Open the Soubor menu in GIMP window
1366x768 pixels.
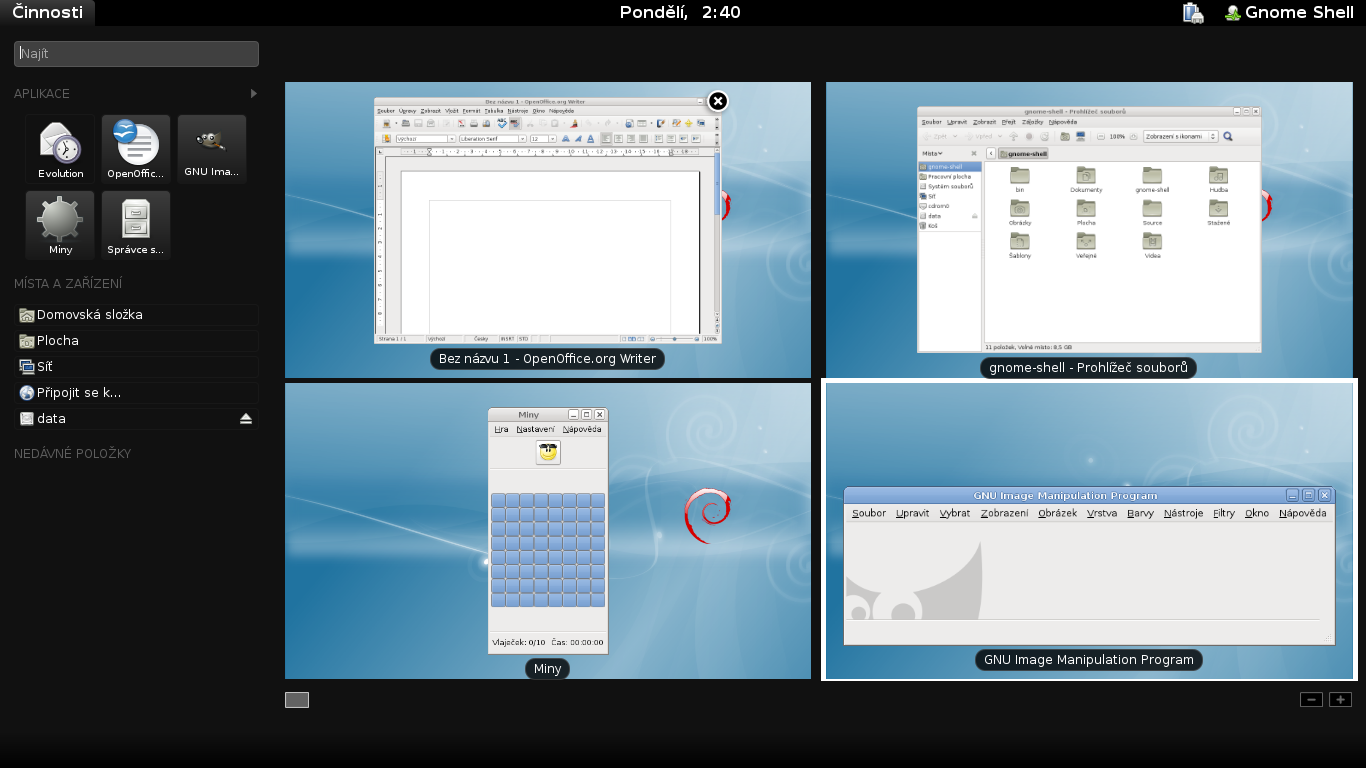click(x=869, y=513)
